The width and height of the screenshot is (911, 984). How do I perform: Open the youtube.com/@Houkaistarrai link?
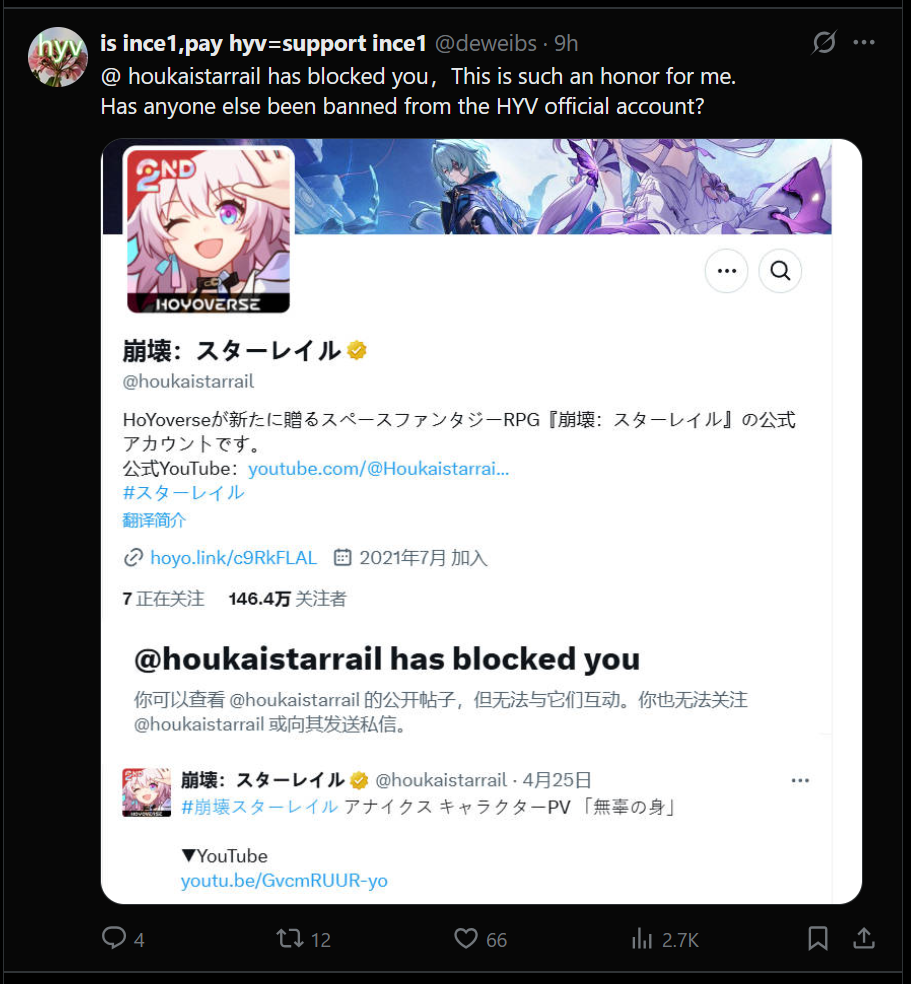point(378,469)
